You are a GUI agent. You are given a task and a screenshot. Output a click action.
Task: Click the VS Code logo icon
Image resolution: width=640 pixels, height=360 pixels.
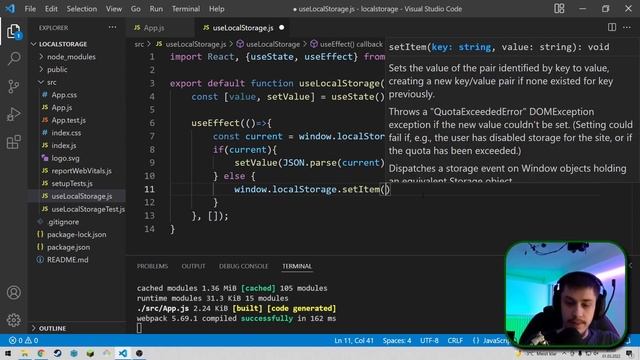(10, 9)
